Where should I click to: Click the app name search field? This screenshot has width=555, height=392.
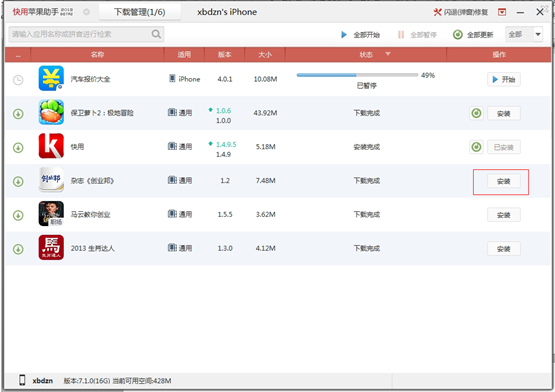[x=86, y=34]
